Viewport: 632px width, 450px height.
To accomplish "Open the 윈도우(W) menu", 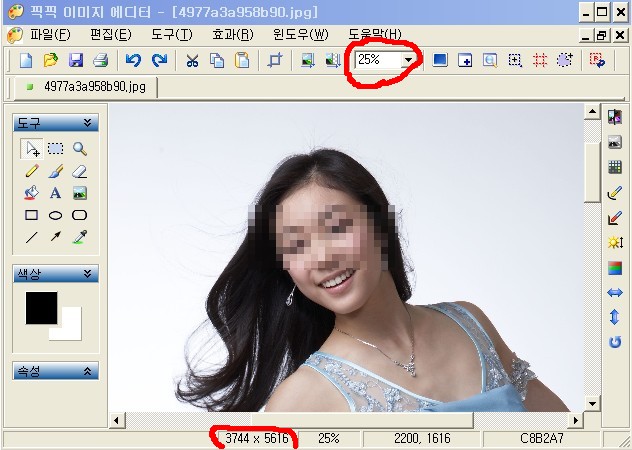I will point(301,35).
